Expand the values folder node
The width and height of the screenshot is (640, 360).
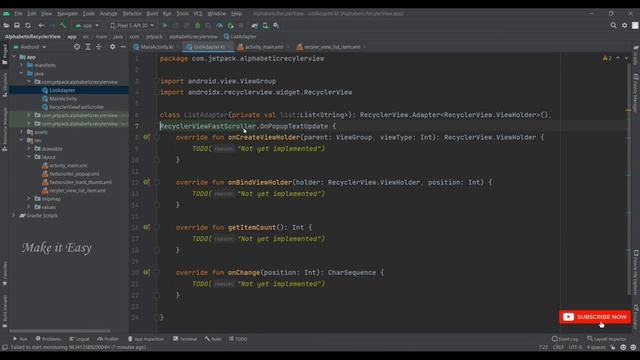coord(29,207)
